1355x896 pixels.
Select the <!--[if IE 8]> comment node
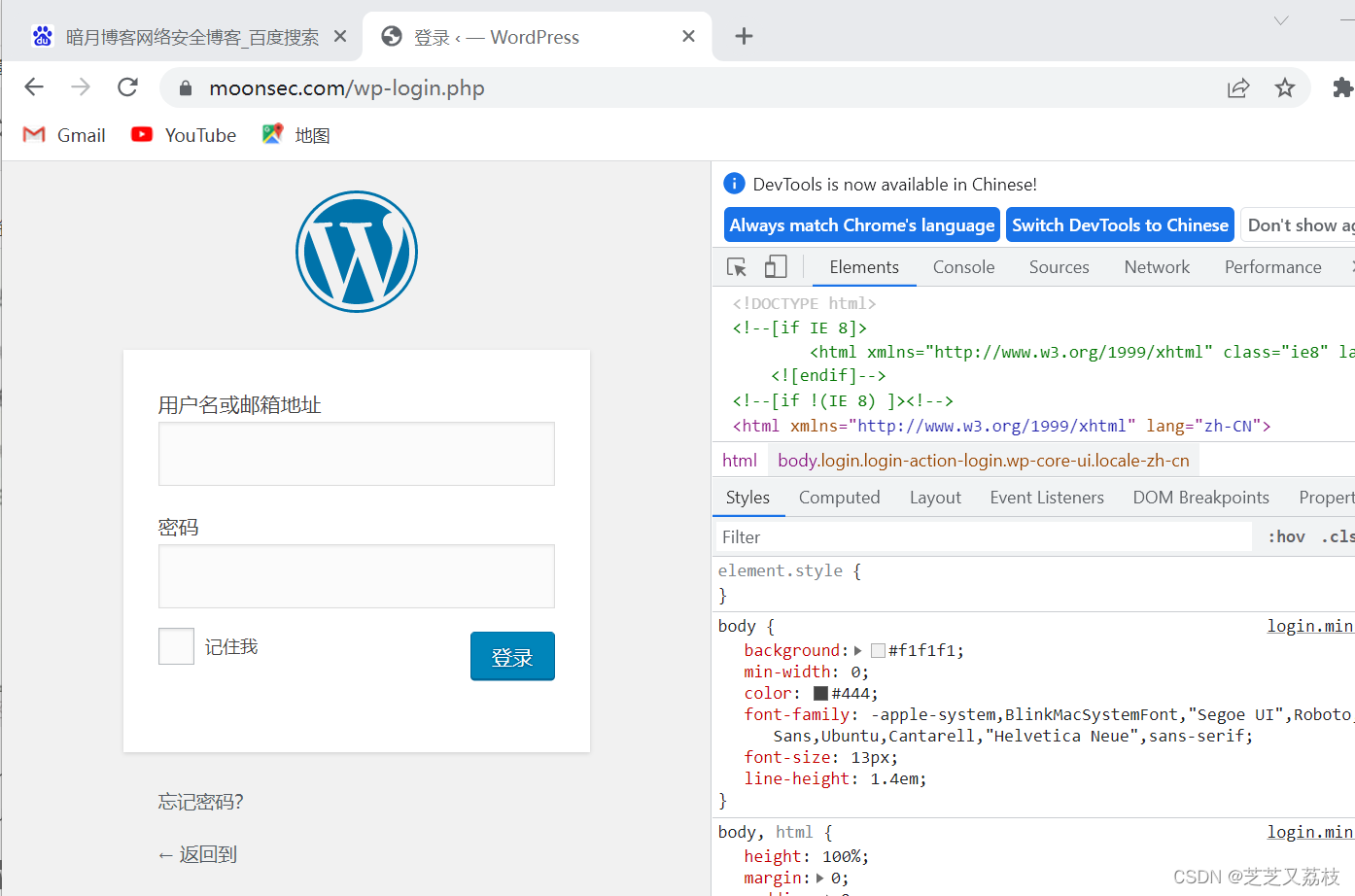click(x=799, y=328)
